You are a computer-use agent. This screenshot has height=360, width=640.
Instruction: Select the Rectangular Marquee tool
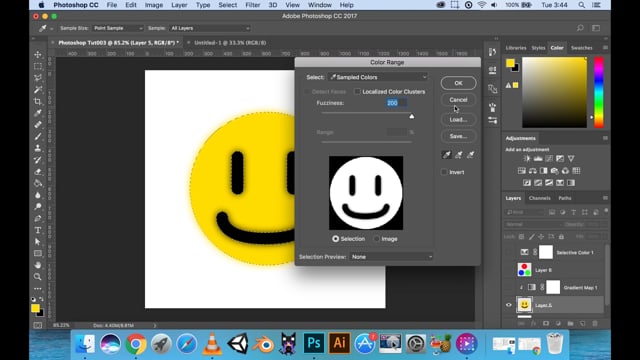point(38,66)
